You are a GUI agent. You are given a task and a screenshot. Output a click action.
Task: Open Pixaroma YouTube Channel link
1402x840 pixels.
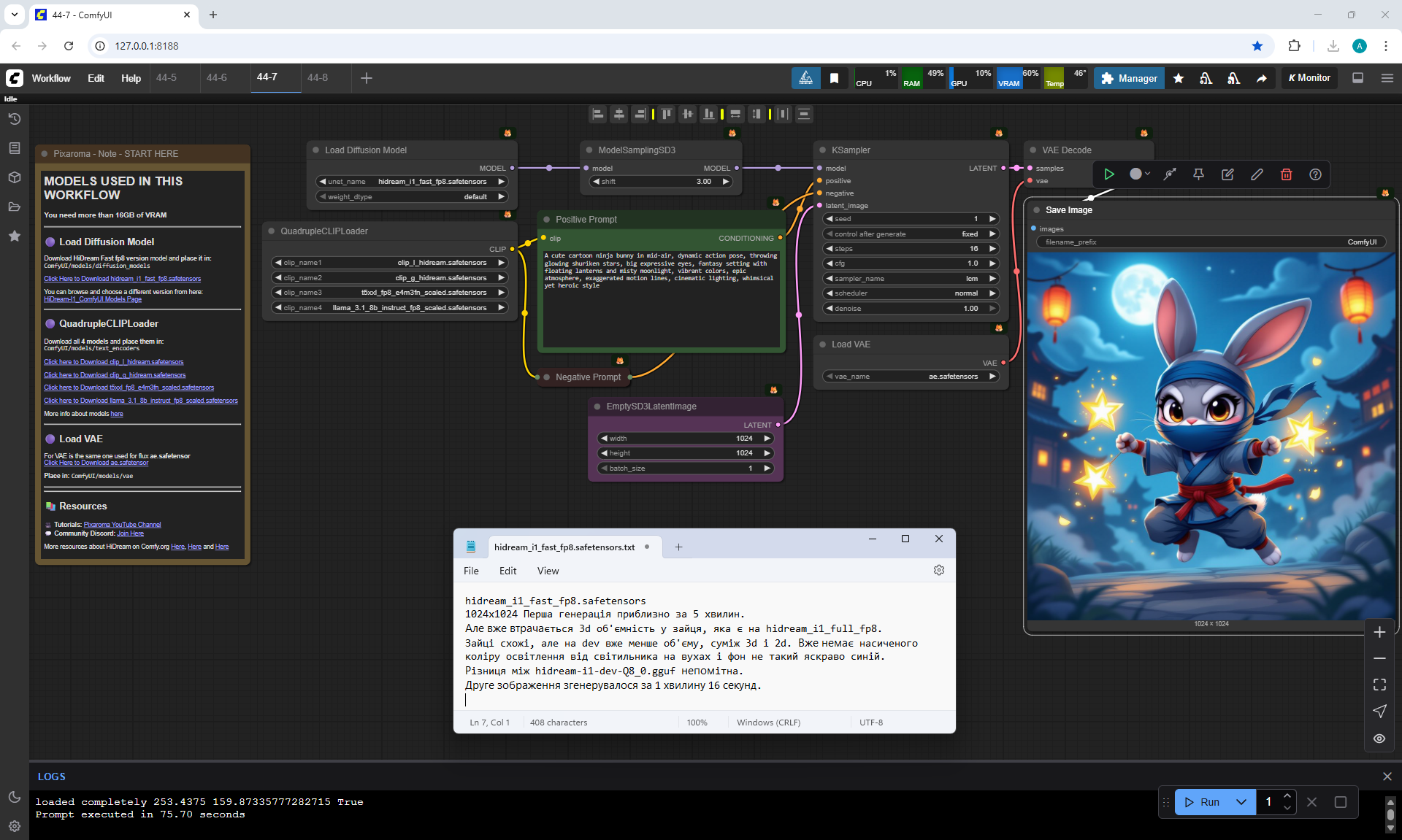point(122,525)
